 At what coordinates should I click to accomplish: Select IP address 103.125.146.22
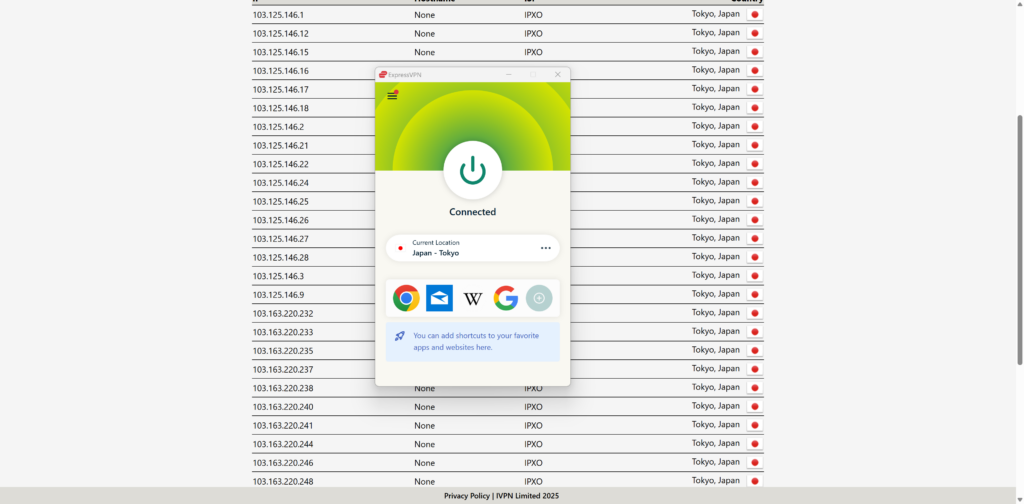pyautogui.click(x=281, y=164)
